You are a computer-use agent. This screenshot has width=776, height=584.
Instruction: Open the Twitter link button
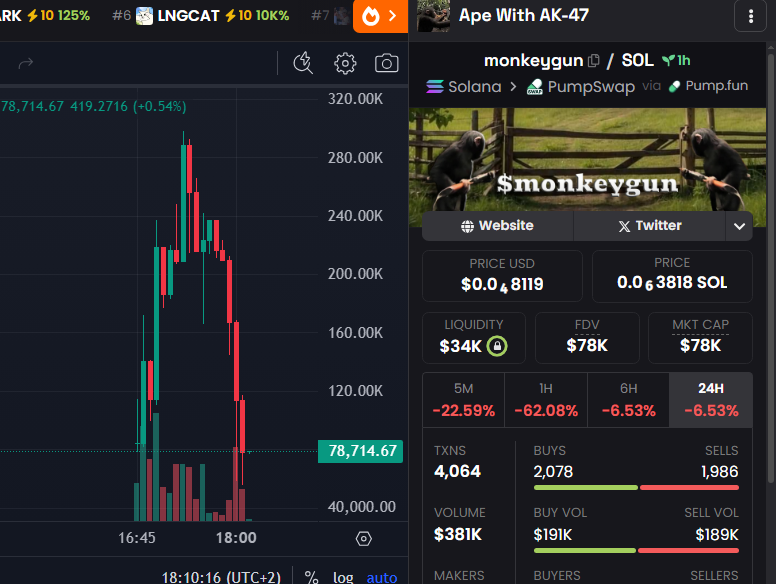click(x=649, y=226)
